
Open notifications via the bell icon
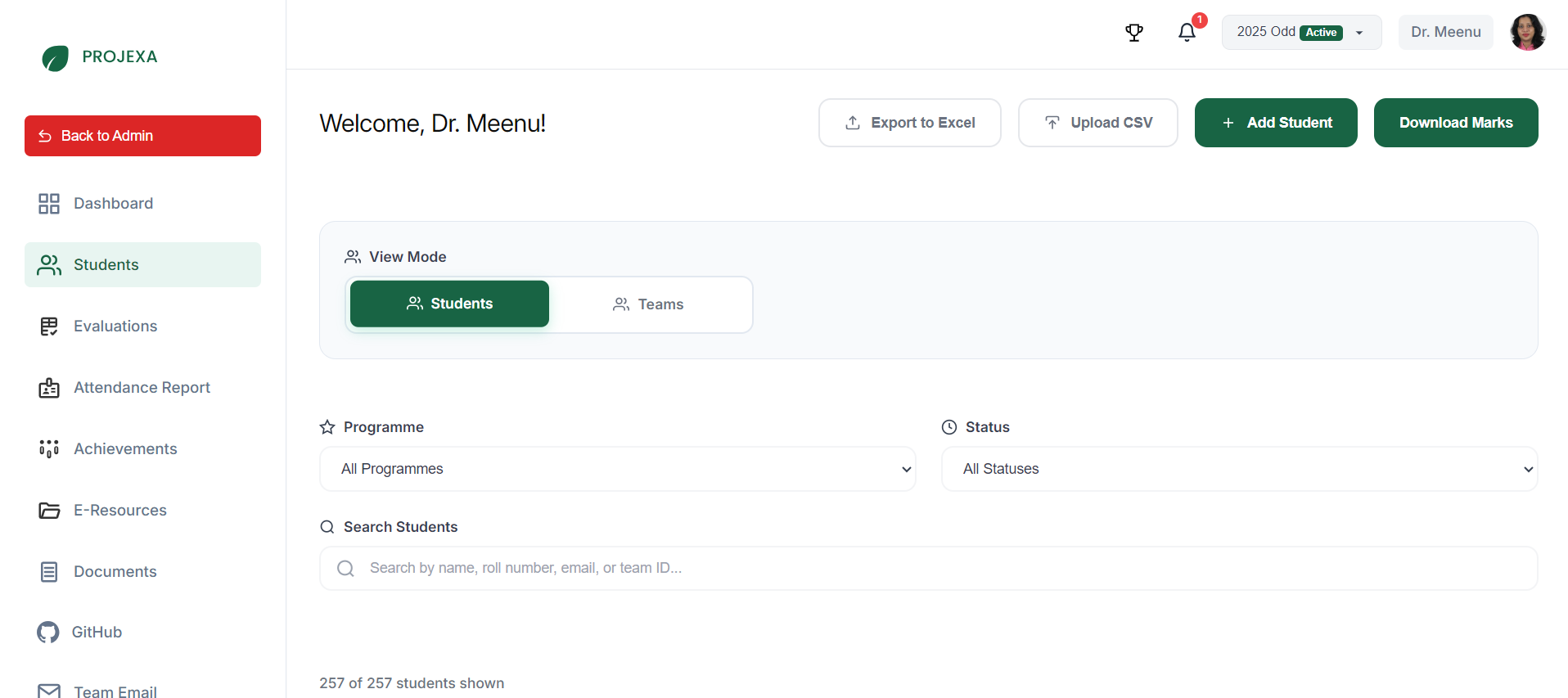[1187, 33]
